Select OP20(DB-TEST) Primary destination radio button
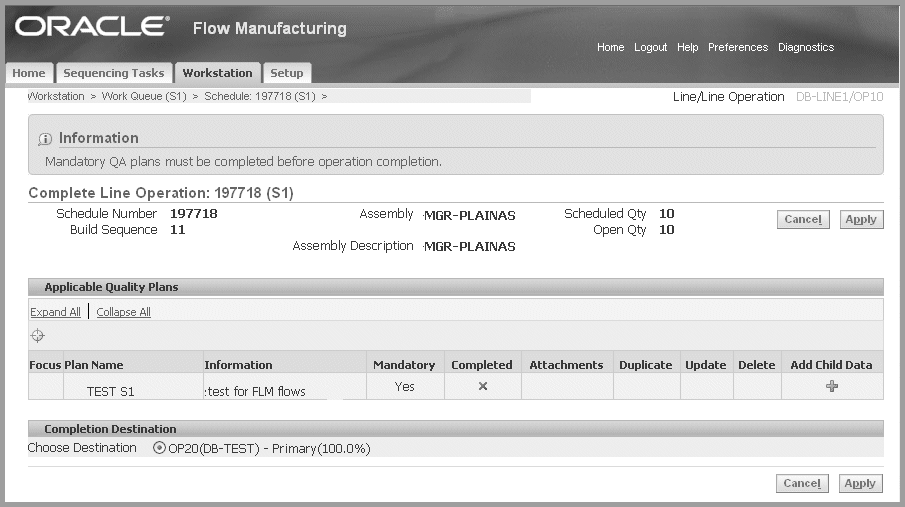The width and height of the screenshot is (905, 507). [159, 448]
